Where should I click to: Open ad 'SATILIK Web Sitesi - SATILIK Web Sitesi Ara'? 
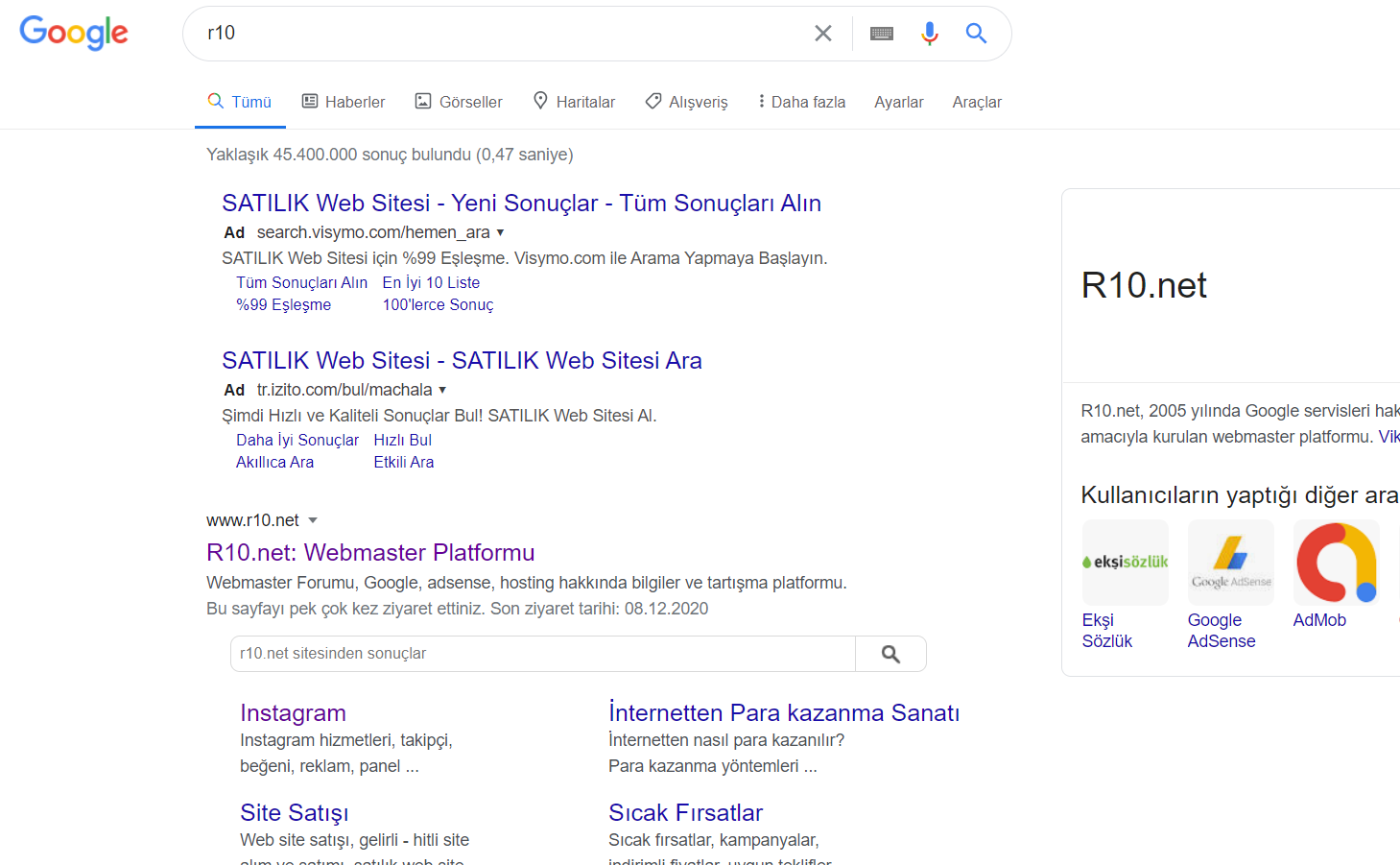pyautogui.click(x=462, y=361)
